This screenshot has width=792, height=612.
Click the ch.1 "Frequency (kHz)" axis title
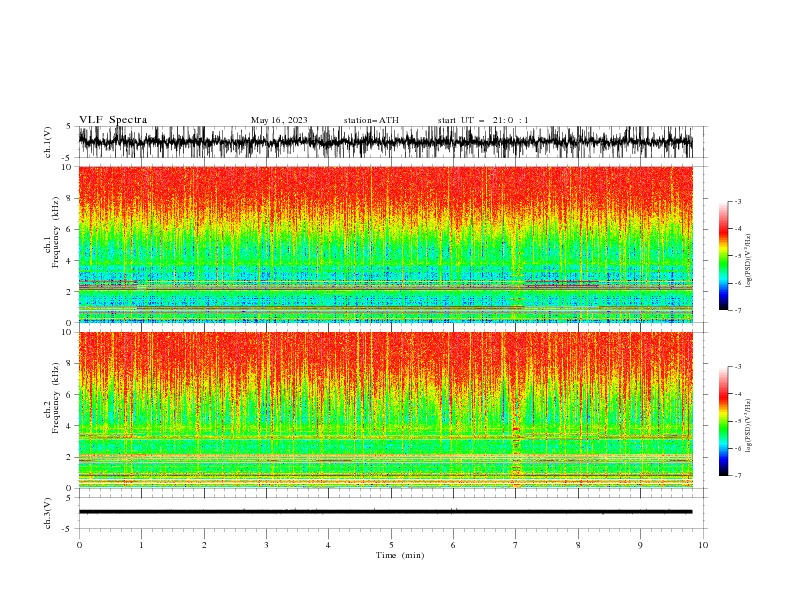click(56, 232)
